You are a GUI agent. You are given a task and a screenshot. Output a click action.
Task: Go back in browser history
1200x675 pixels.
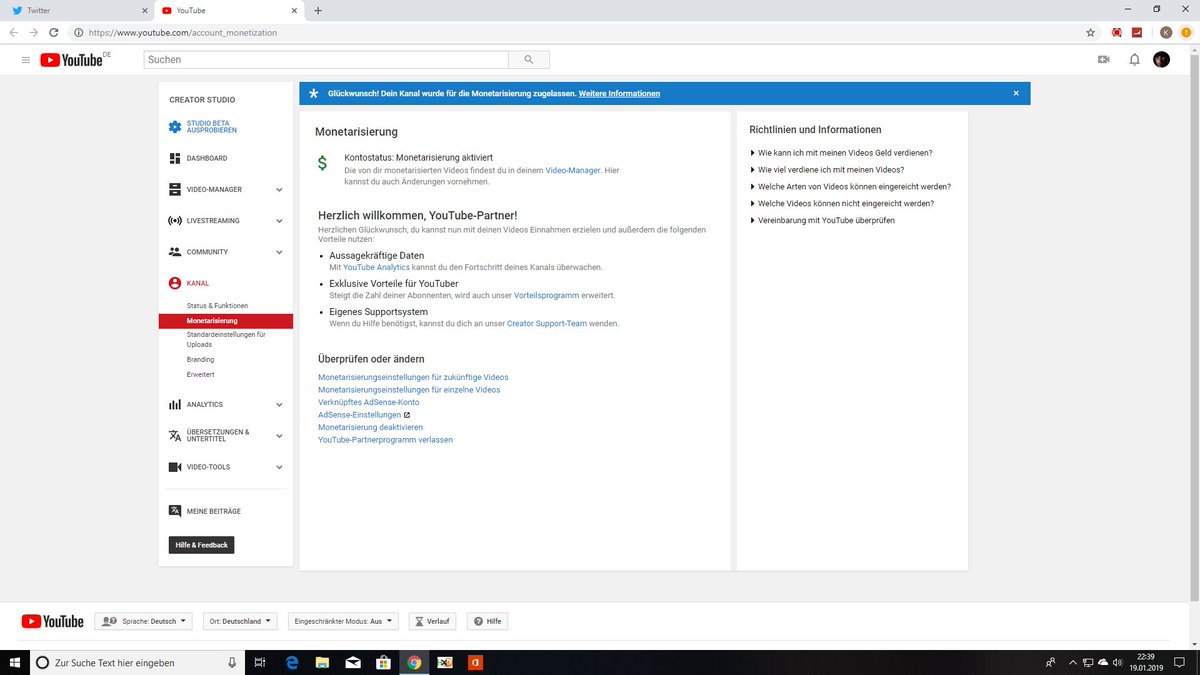(14, 32)
